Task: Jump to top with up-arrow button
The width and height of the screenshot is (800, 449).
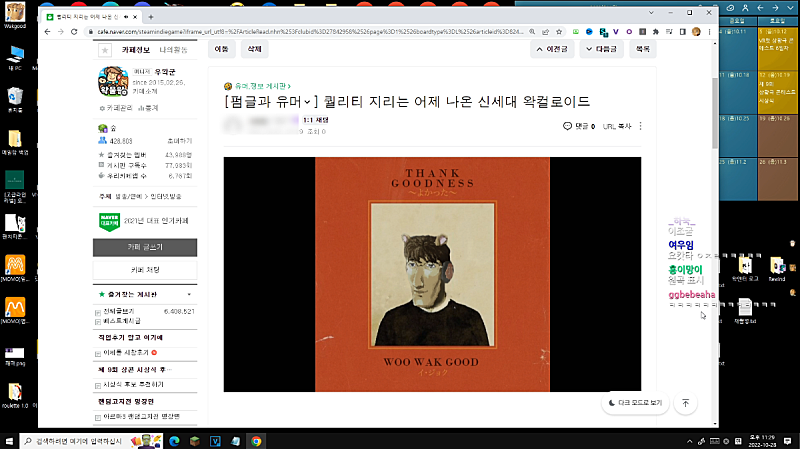Action: [685, 403]
